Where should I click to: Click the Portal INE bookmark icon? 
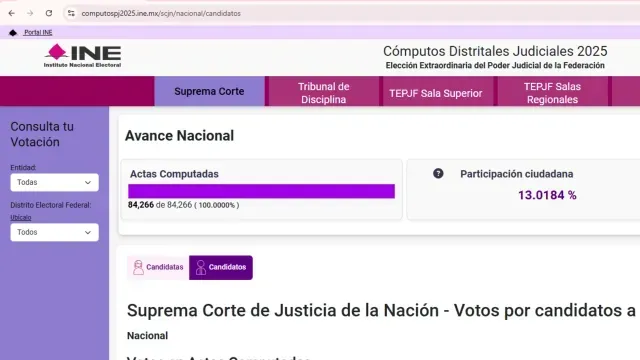[13, 33]
